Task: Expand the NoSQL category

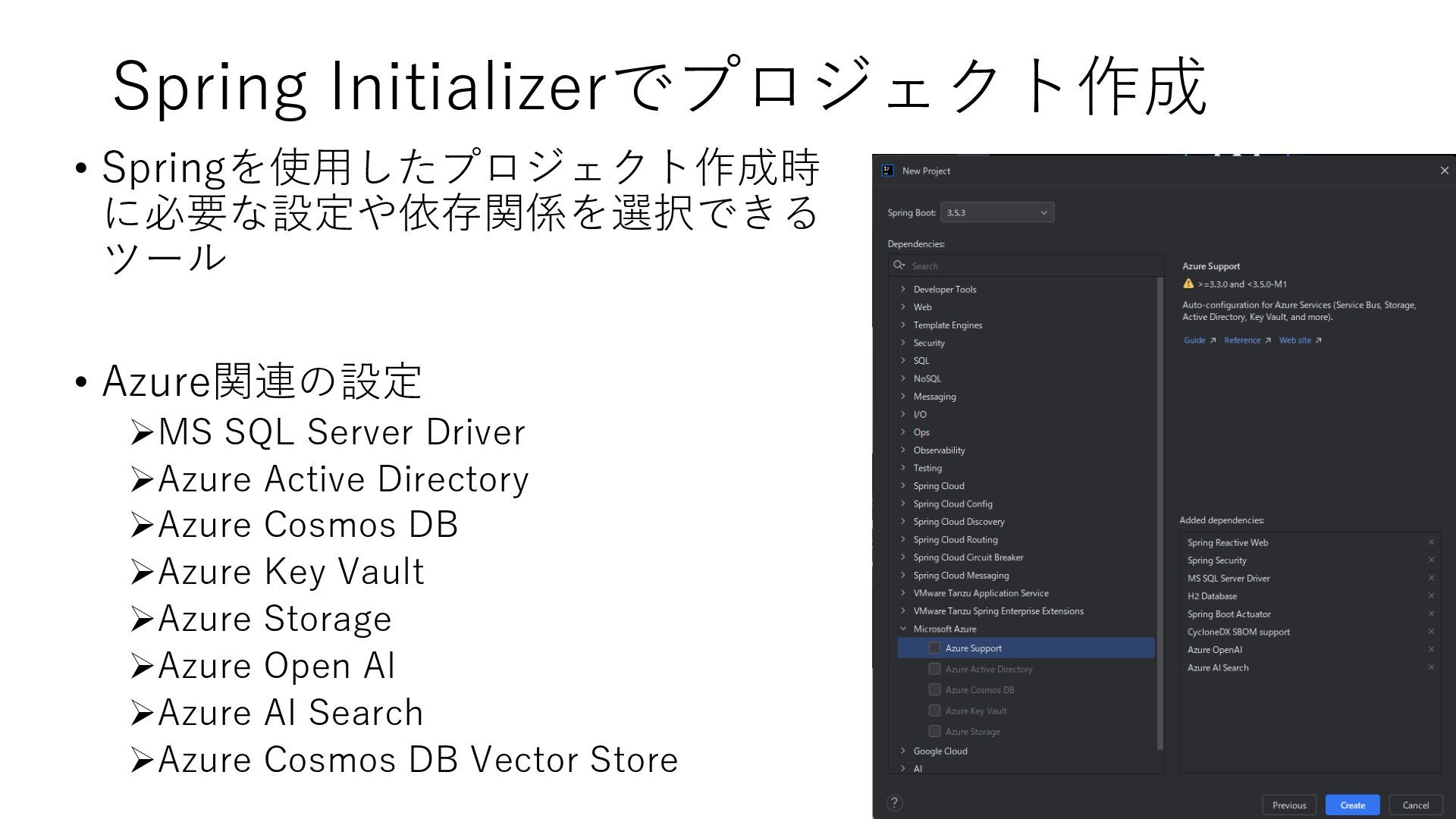Action: click(902, 378)
